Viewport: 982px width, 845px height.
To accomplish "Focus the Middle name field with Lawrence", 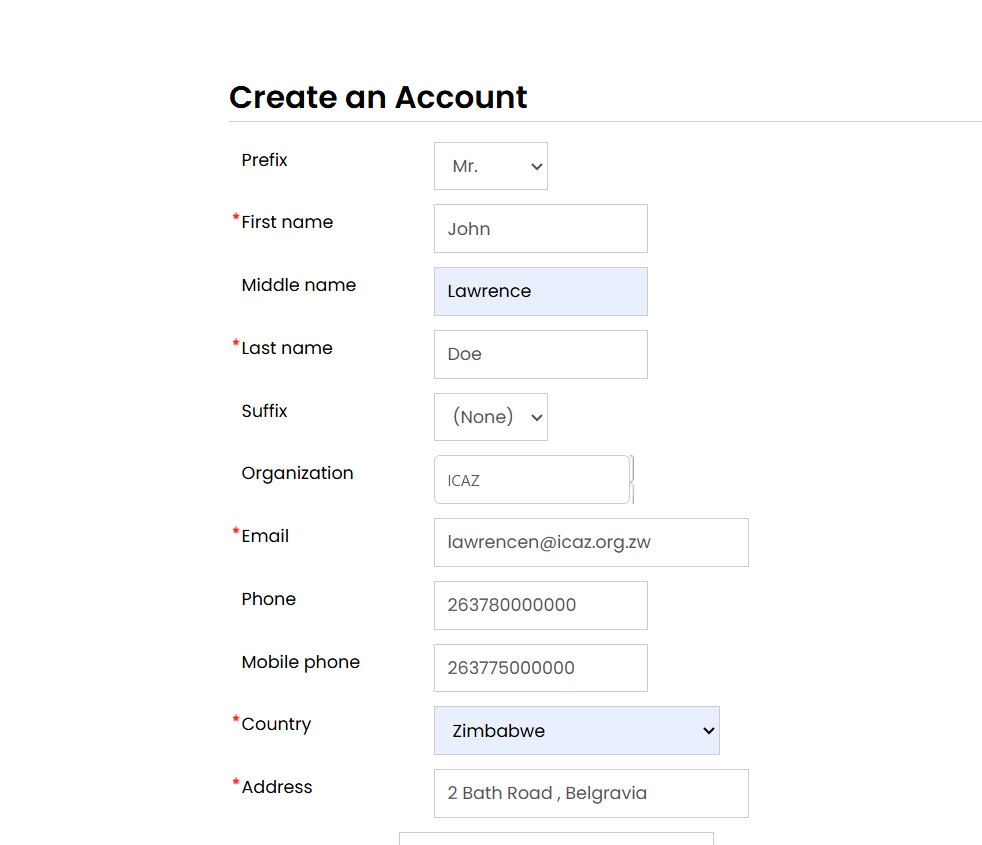I will [540, 292].
